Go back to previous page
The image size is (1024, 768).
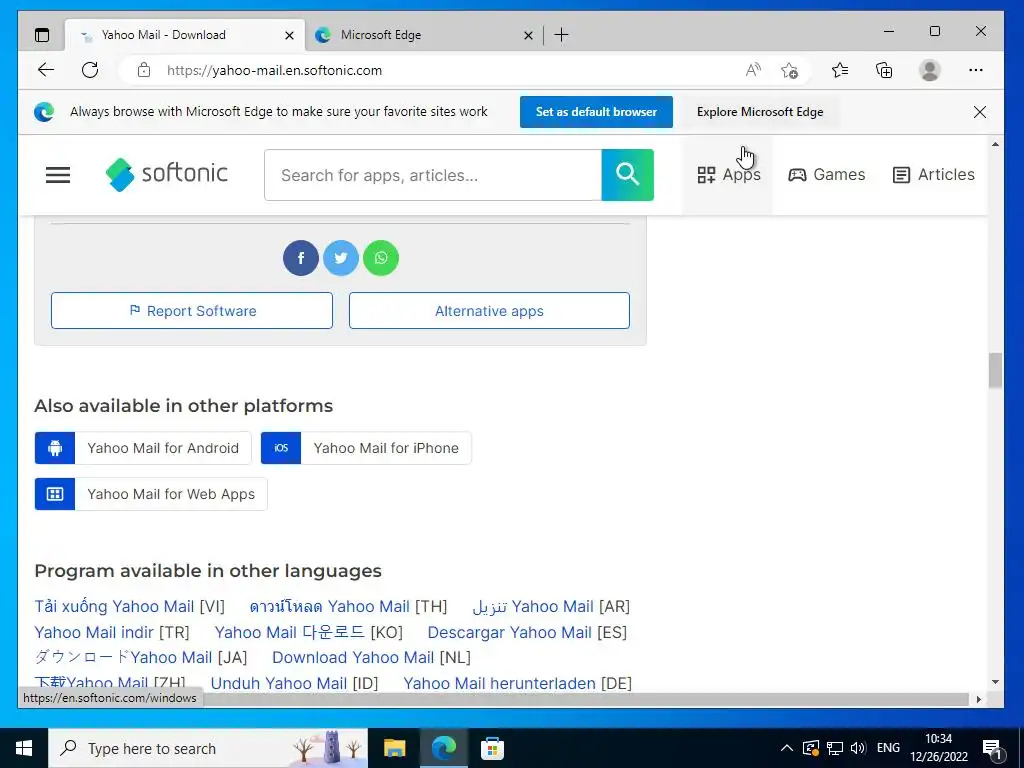[46, 70]
